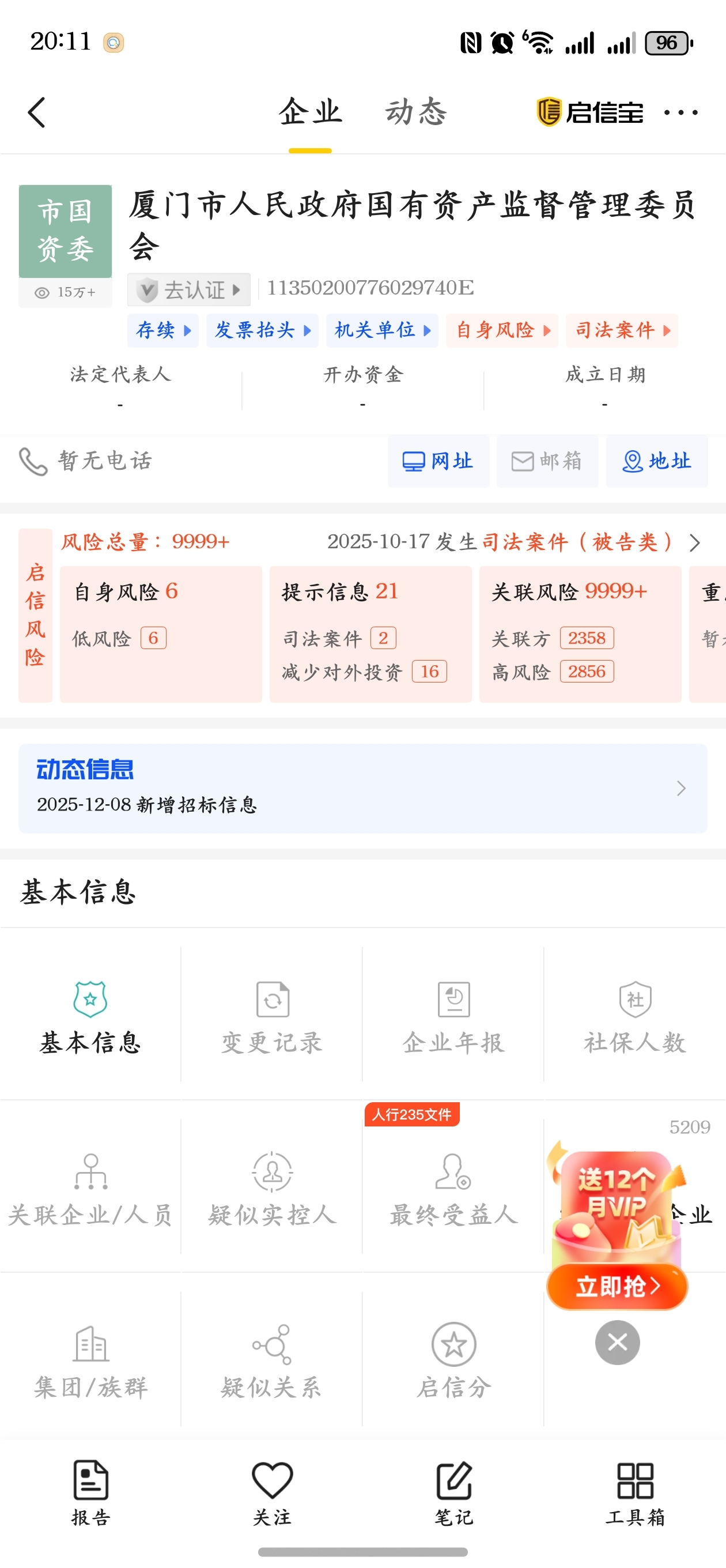Expand the 机关单位 tag
726x1568 pixels.
click(x=382, y=330)
